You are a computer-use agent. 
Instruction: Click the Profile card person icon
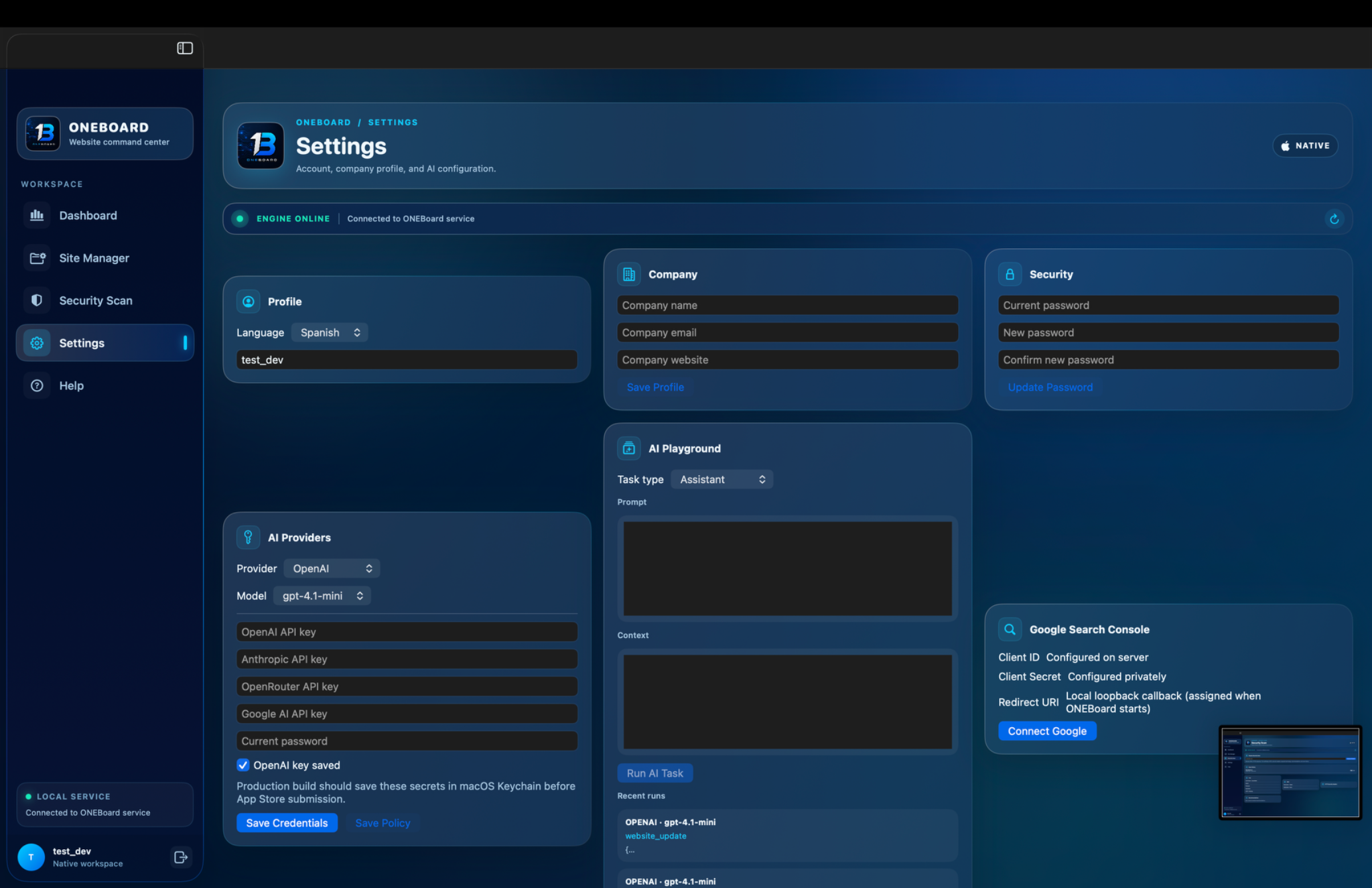point(248,302)
